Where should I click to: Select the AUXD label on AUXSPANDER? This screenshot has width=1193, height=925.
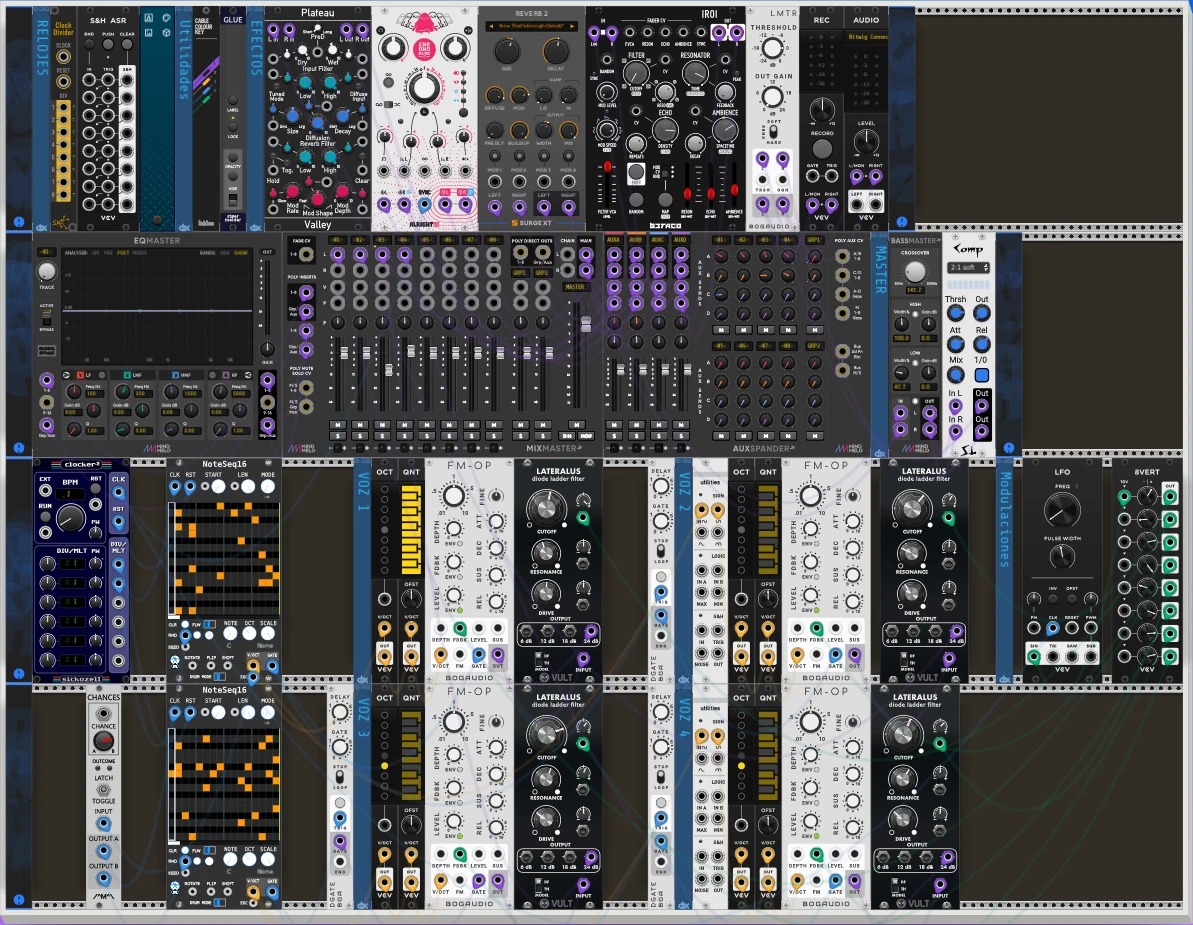click(x=680, y=240)
